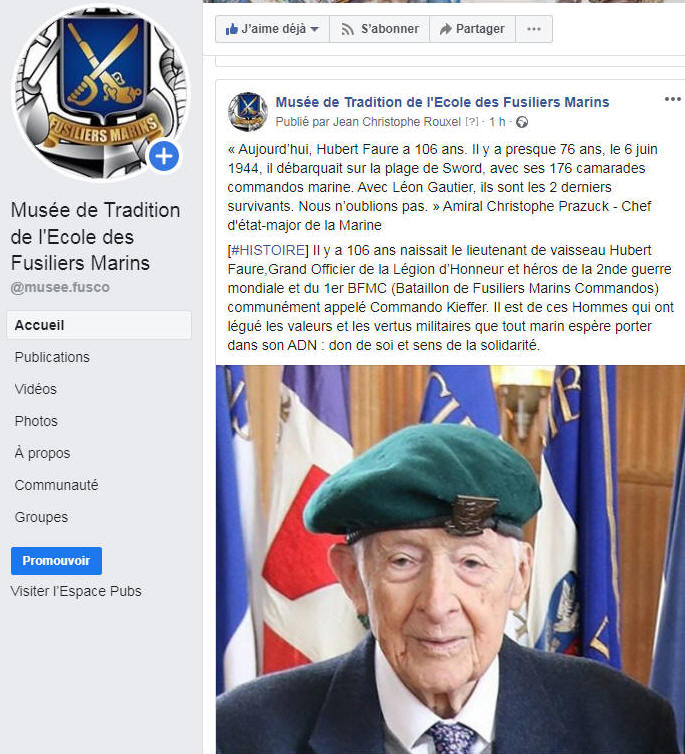Screen dimensions: 685x754
Task: Open the post options three-dots menu
Action: (x=673, y=99)
